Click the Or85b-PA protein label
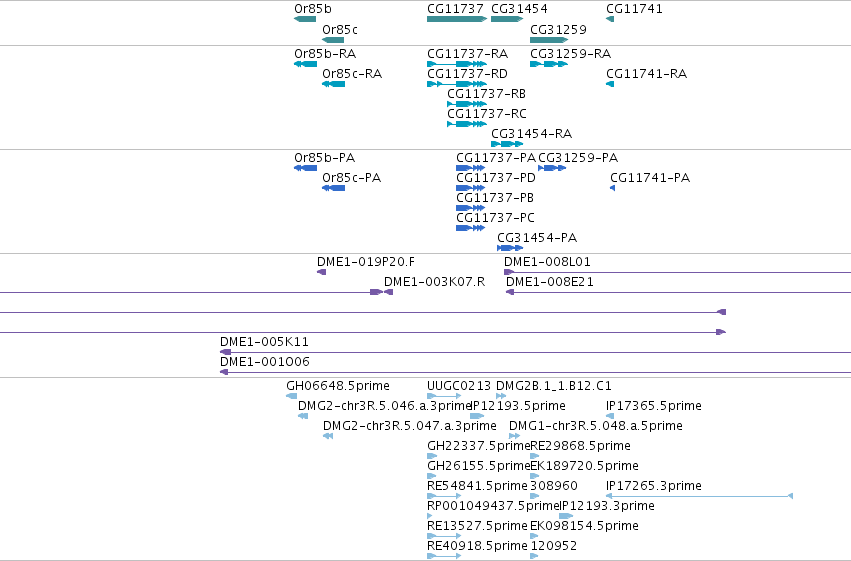 [x=325, y=158]
